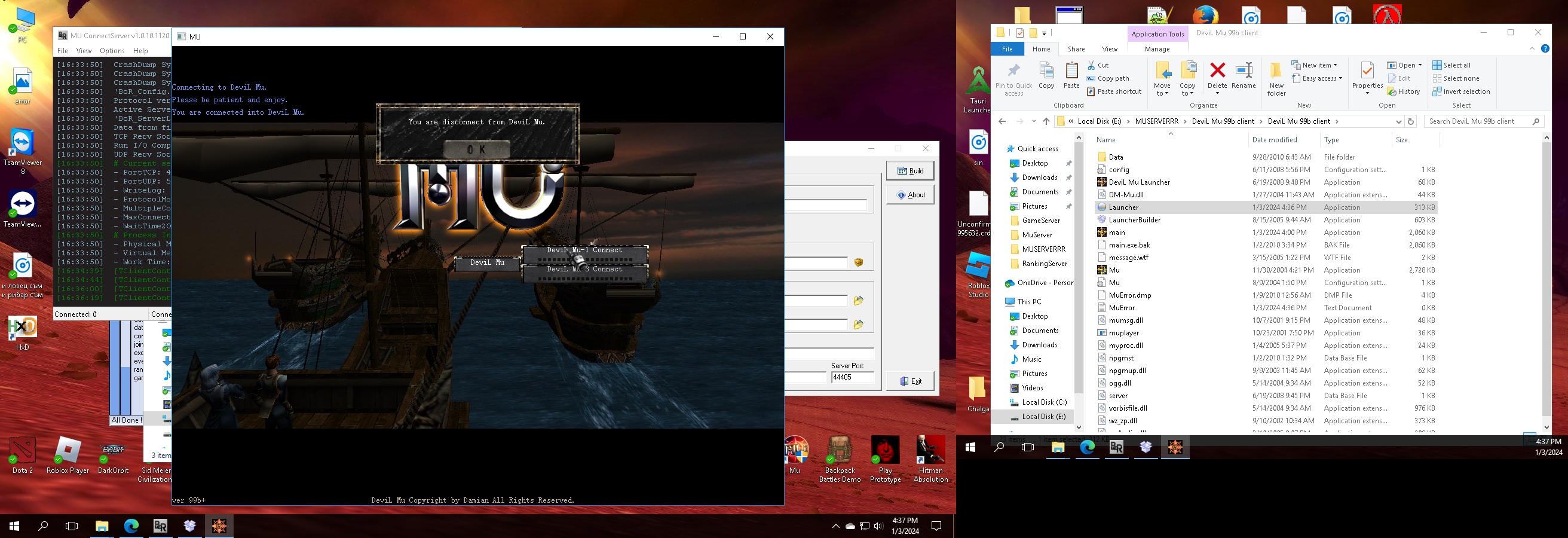The image size is (1568, 538).
Task: Select the Play Prototype desktop shortcut
Action: [885, 460]
